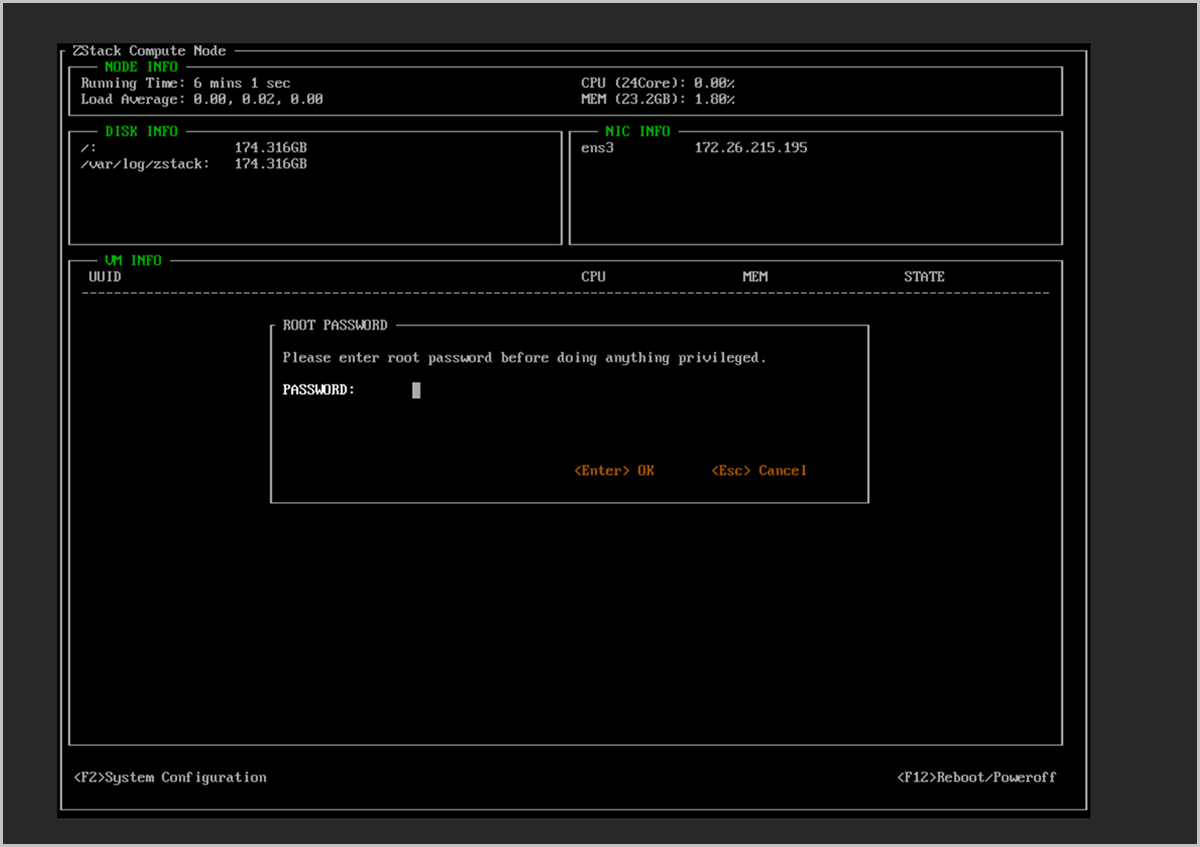Click the ZStack Compute Node title
The image size is (1200, 847).
tap(149, 51)
